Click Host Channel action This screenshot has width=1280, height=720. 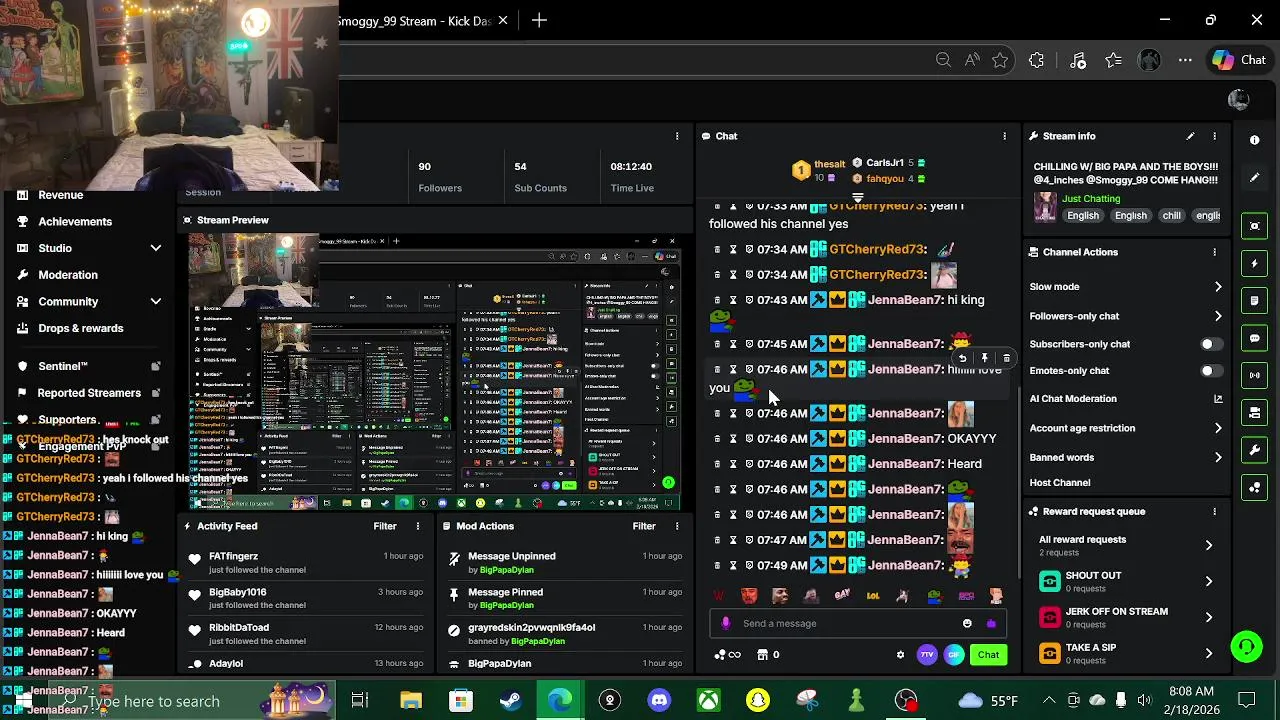click(x=1060, y=483)
